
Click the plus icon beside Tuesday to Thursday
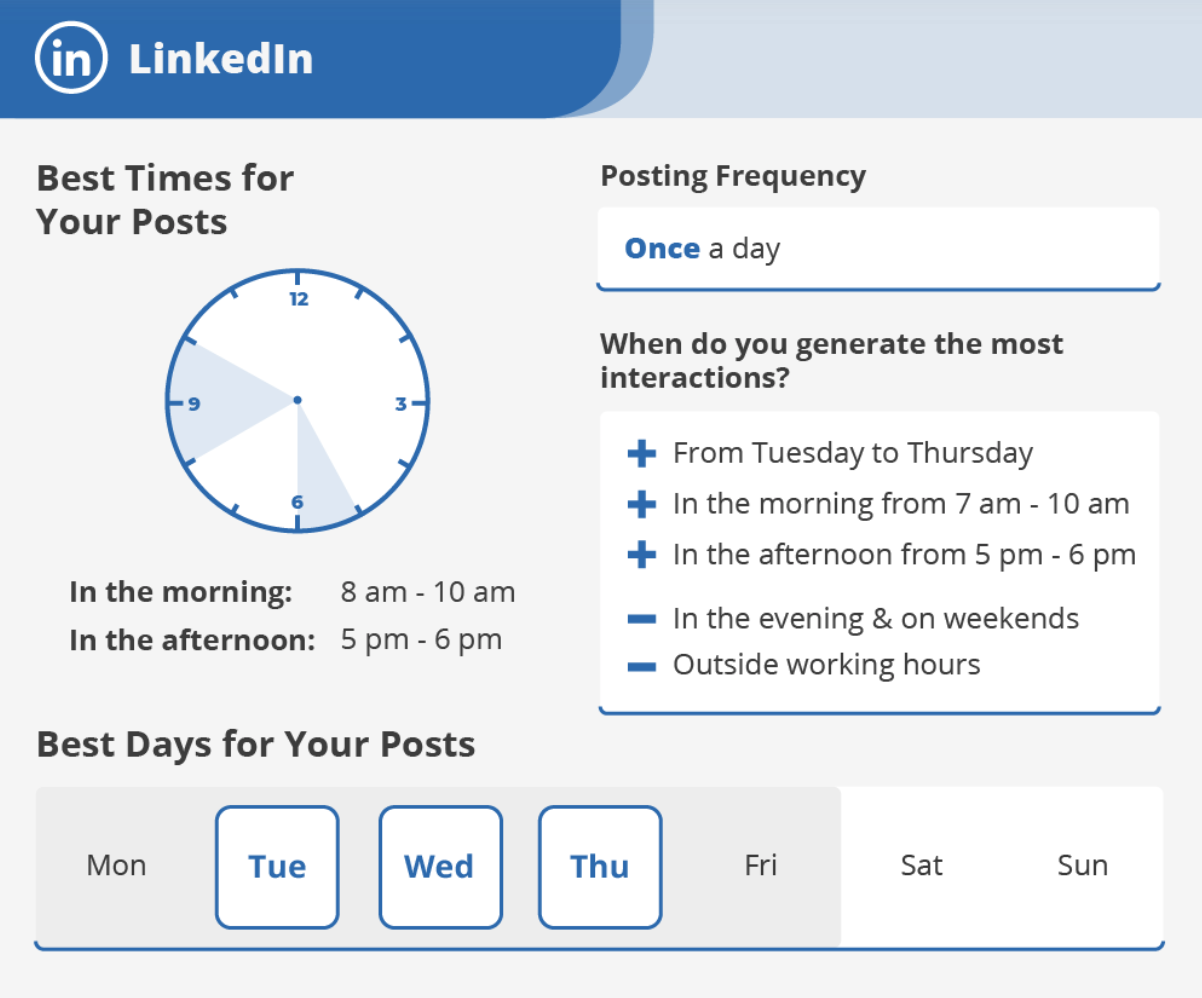(641, 454)
